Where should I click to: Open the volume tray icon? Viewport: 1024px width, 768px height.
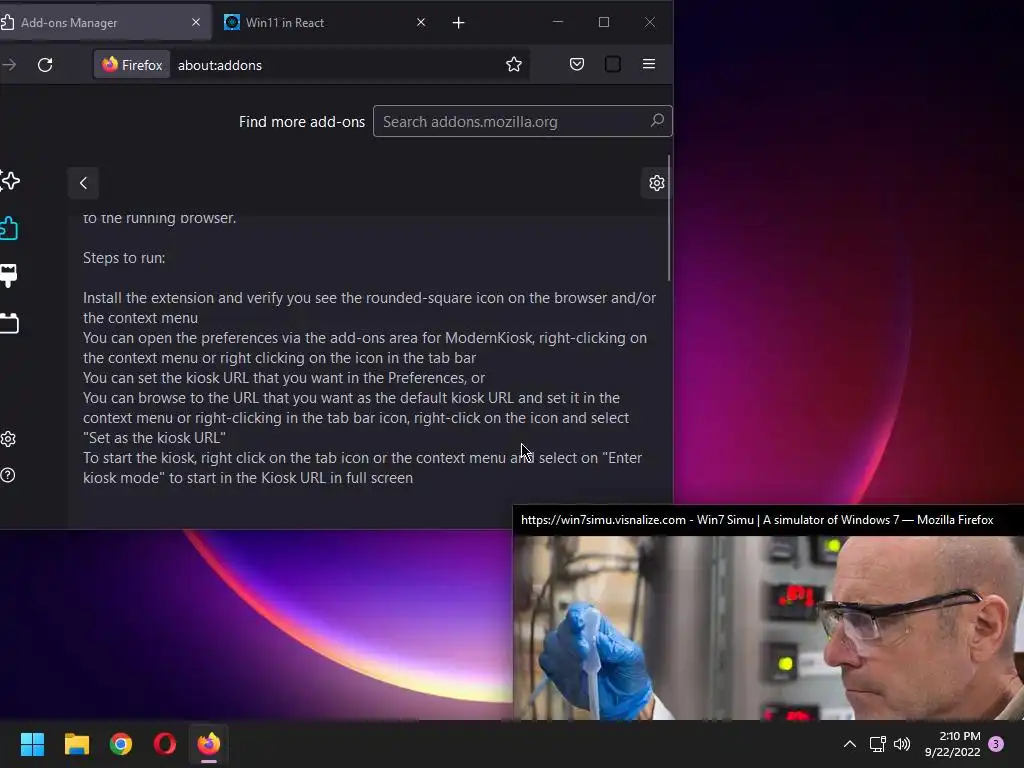click(x=902, y=744)
